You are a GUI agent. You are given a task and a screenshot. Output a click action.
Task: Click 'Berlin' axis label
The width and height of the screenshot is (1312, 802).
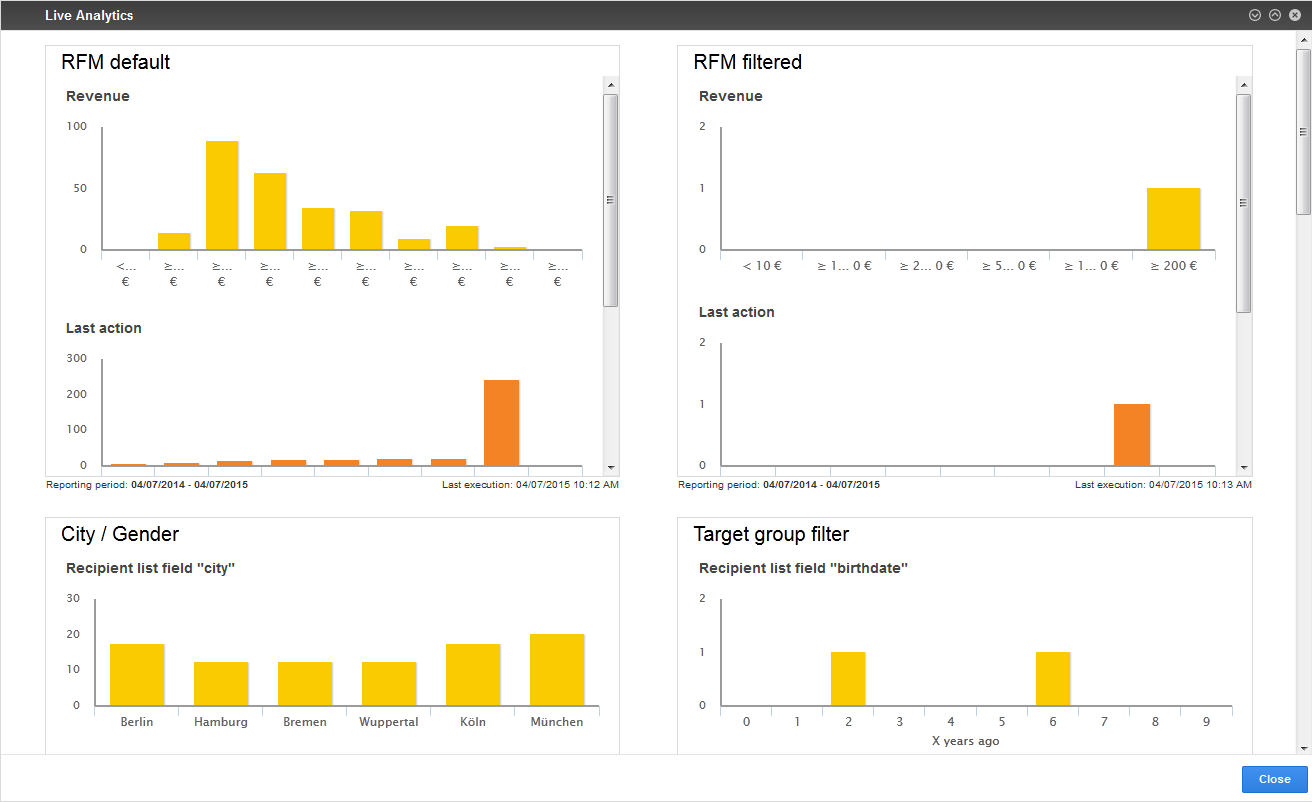pos(137,722)
